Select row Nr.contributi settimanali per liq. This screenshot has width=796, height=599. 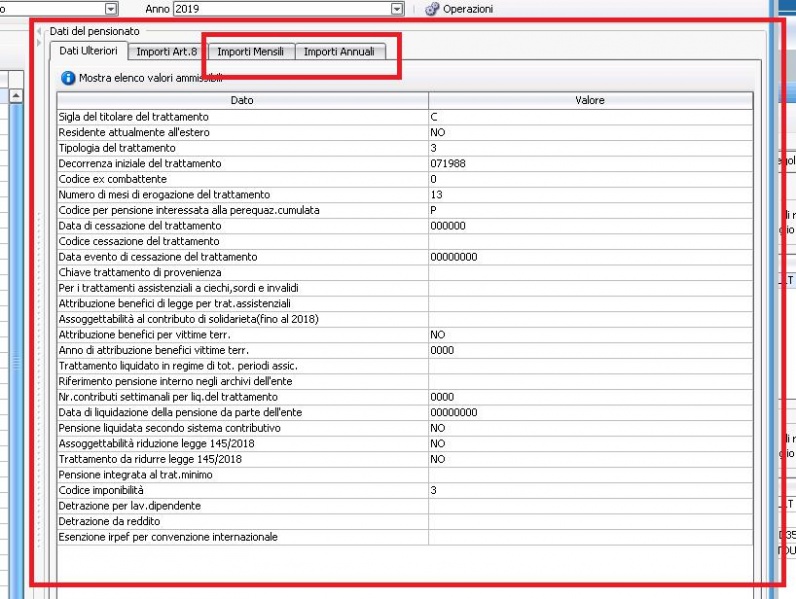405,397
